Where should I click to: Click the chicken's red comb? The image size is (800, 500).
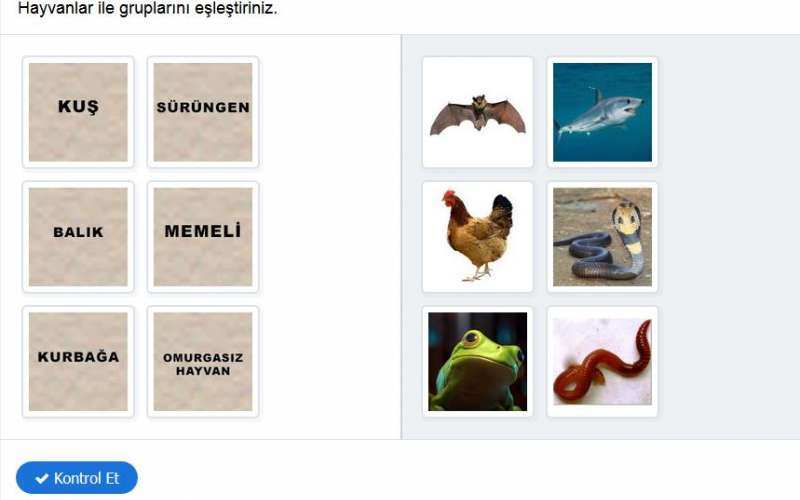(x=448, y=197)
